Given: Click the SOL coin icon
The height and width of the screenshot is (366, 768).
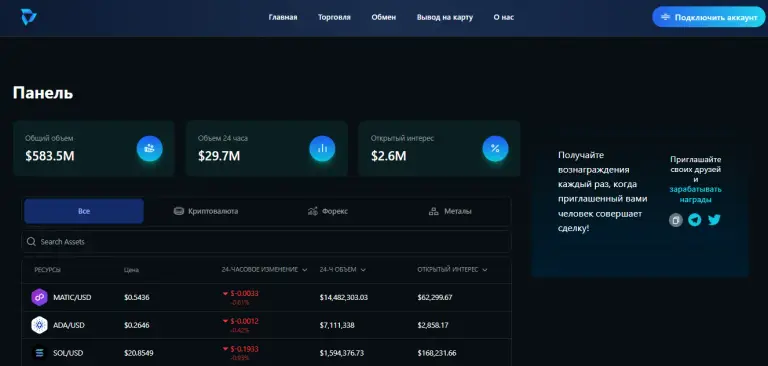Looking at the screenshot, I should (x=39, y=353).
